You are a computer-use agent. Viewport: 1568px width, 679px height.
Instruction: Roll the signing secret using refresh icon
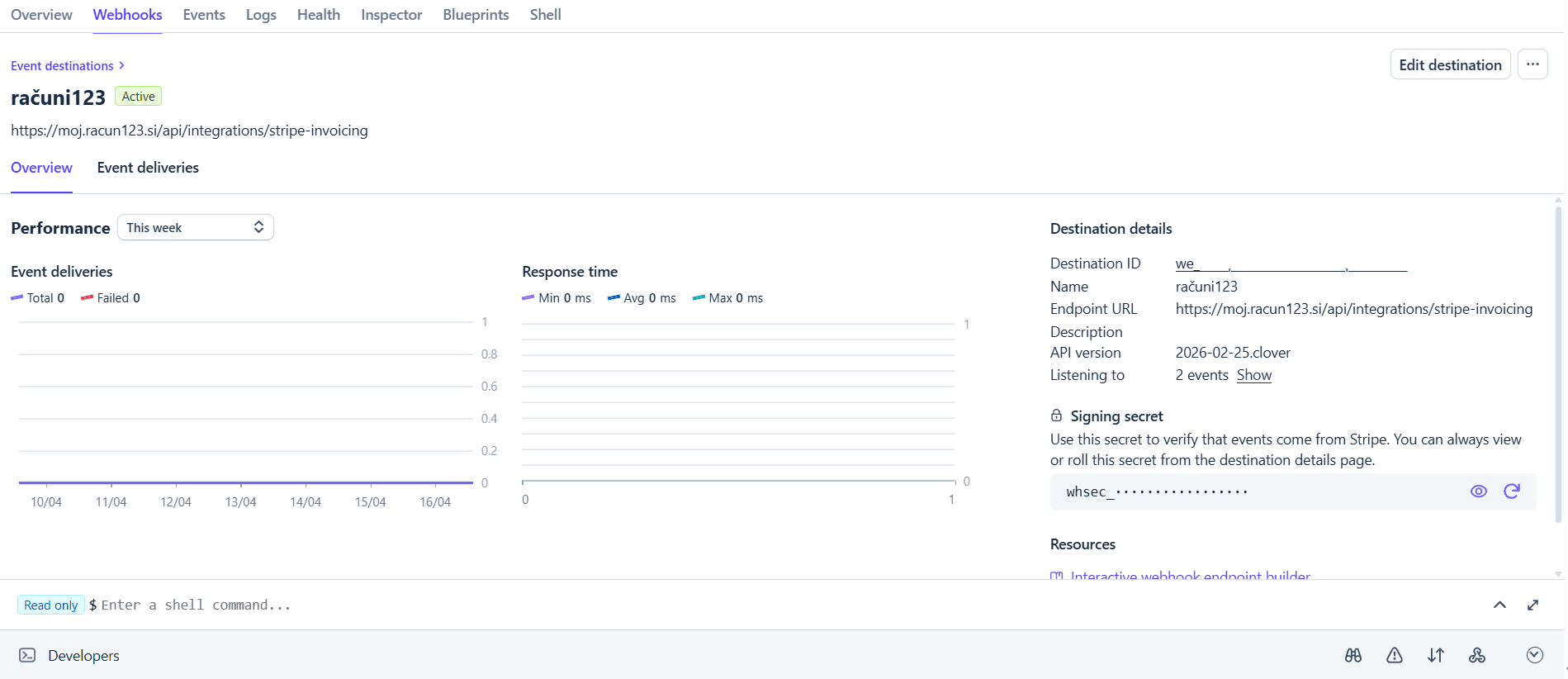pos(1511,491)
